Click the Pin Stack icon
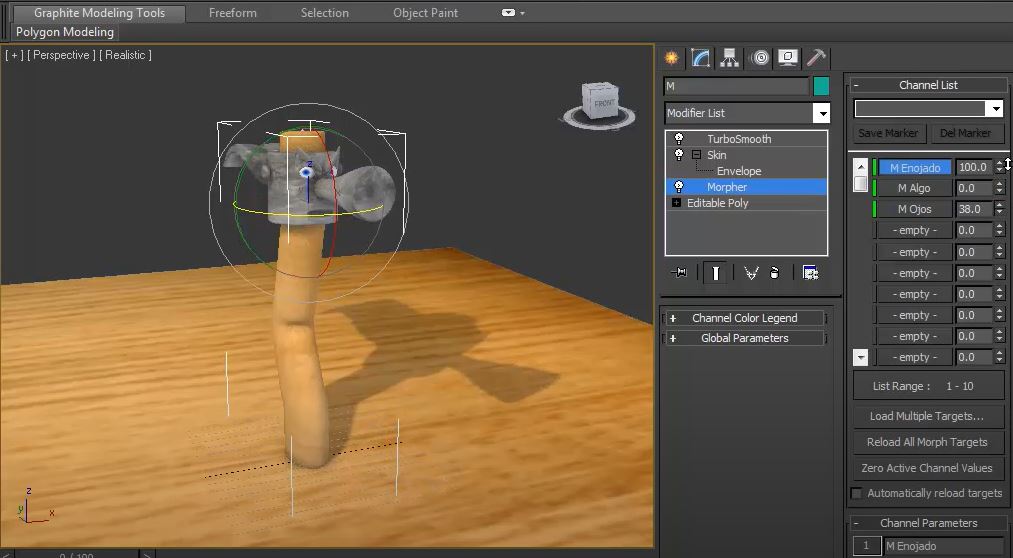Image resolution: width=1013 pixels, height=558 pixels. pyautogui.click(x=680, y=273)
